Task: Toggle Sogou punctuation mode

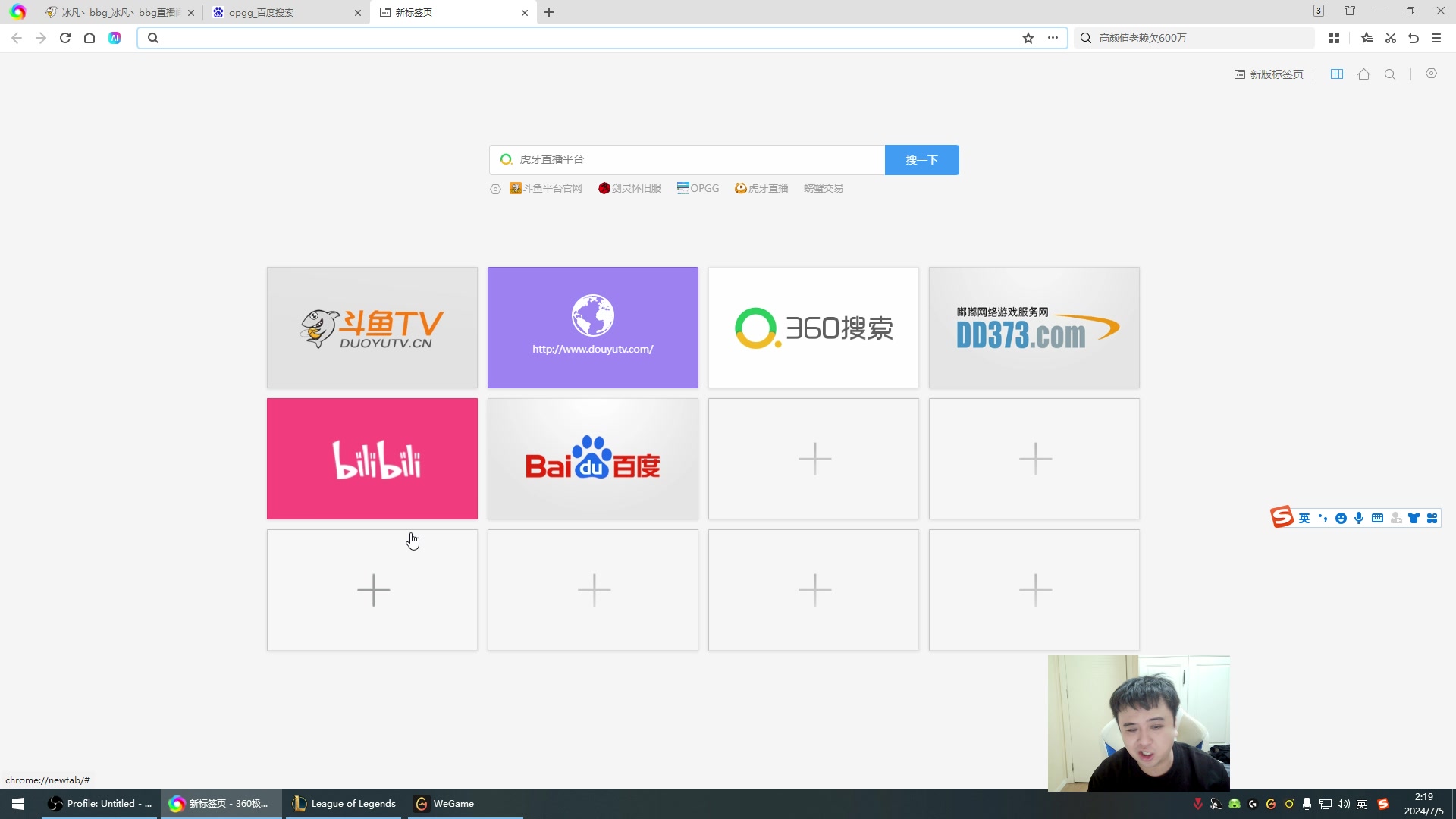Action: pyautogui.click(x=1323, y=518)
